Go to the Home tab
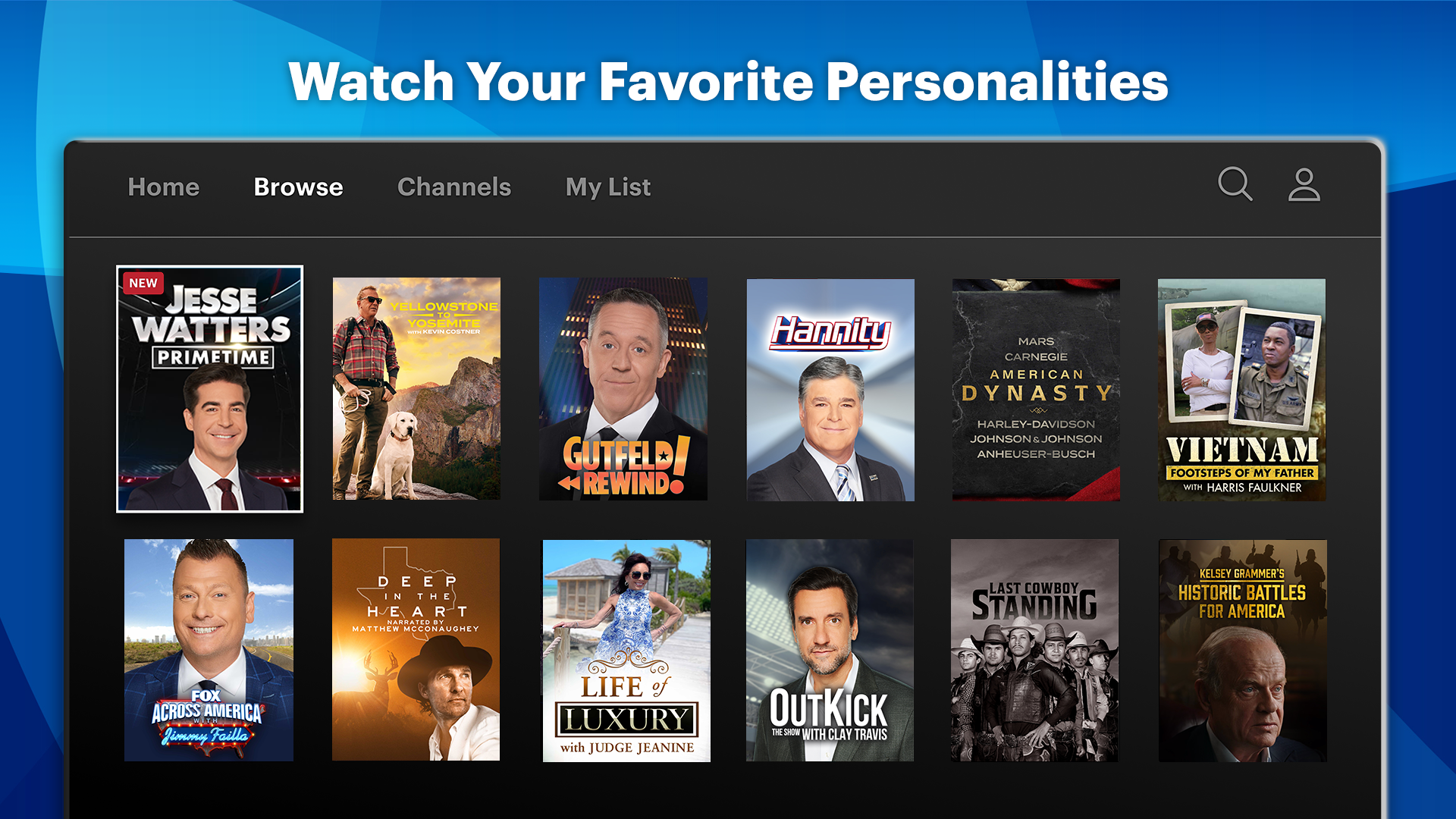 point(164,187)
